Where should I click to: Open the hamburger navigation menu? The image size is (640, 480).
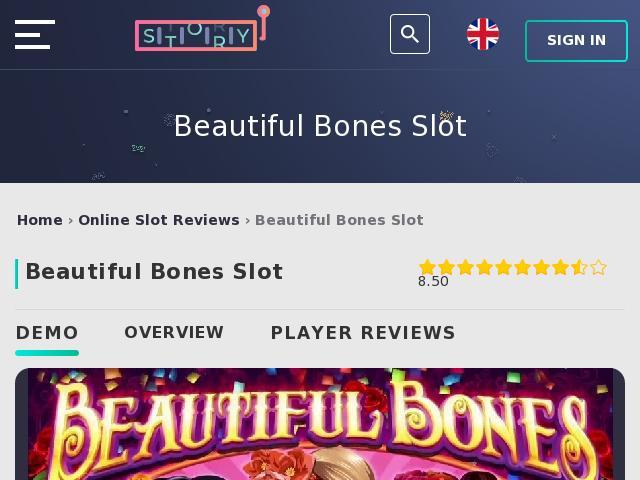(35, 34)
